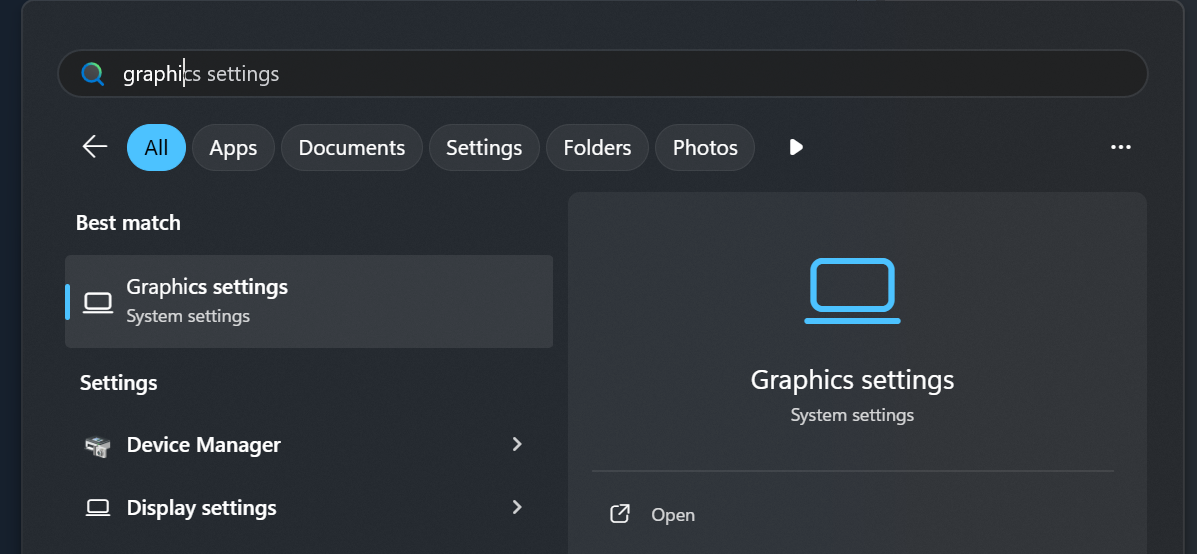Go back using the left arrow
The height and width of the screenshot is (554, 1197).
[95, 147]
